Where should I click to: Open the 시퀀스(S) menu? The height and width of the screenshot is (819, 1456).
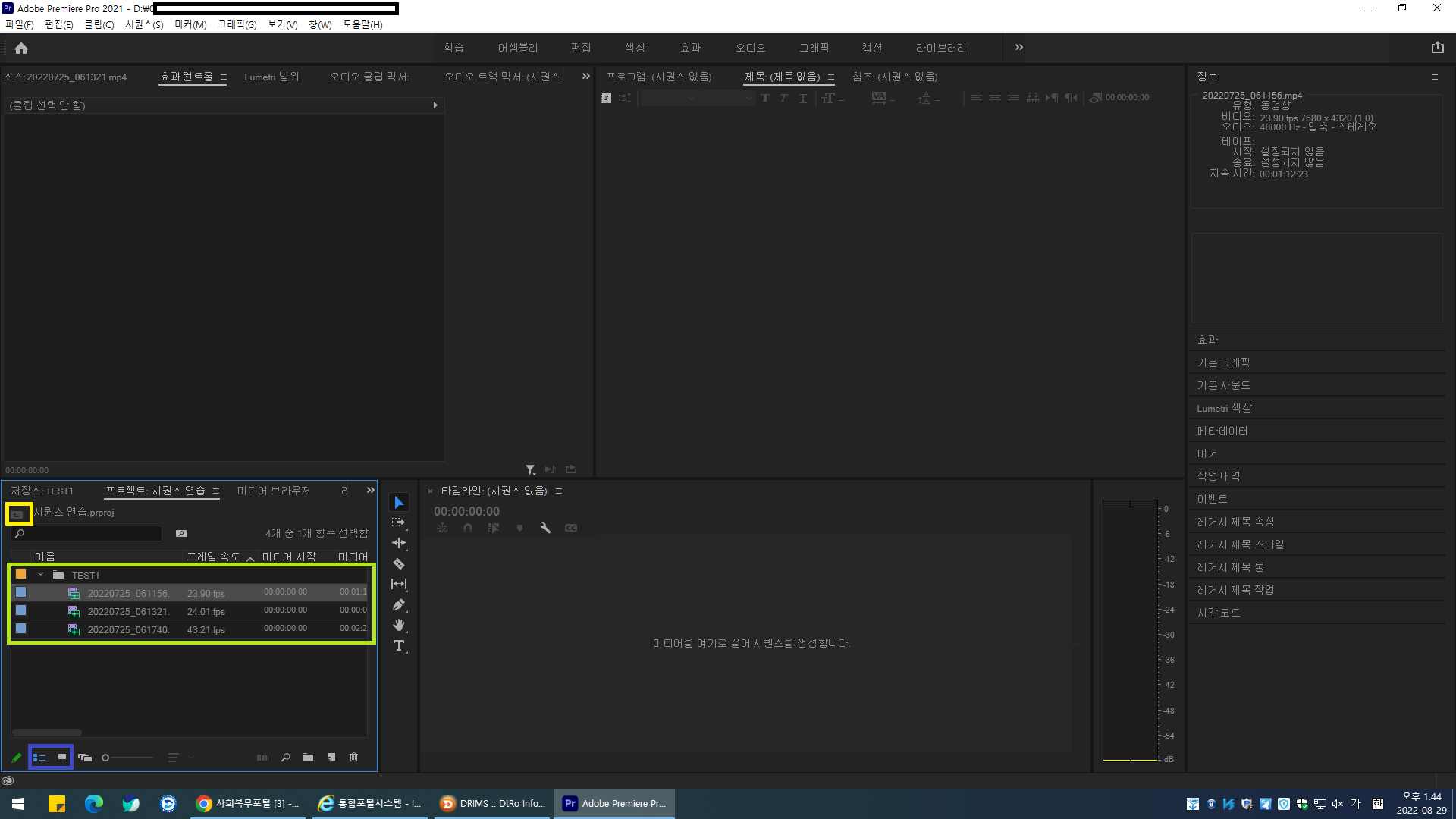[144, 24]
